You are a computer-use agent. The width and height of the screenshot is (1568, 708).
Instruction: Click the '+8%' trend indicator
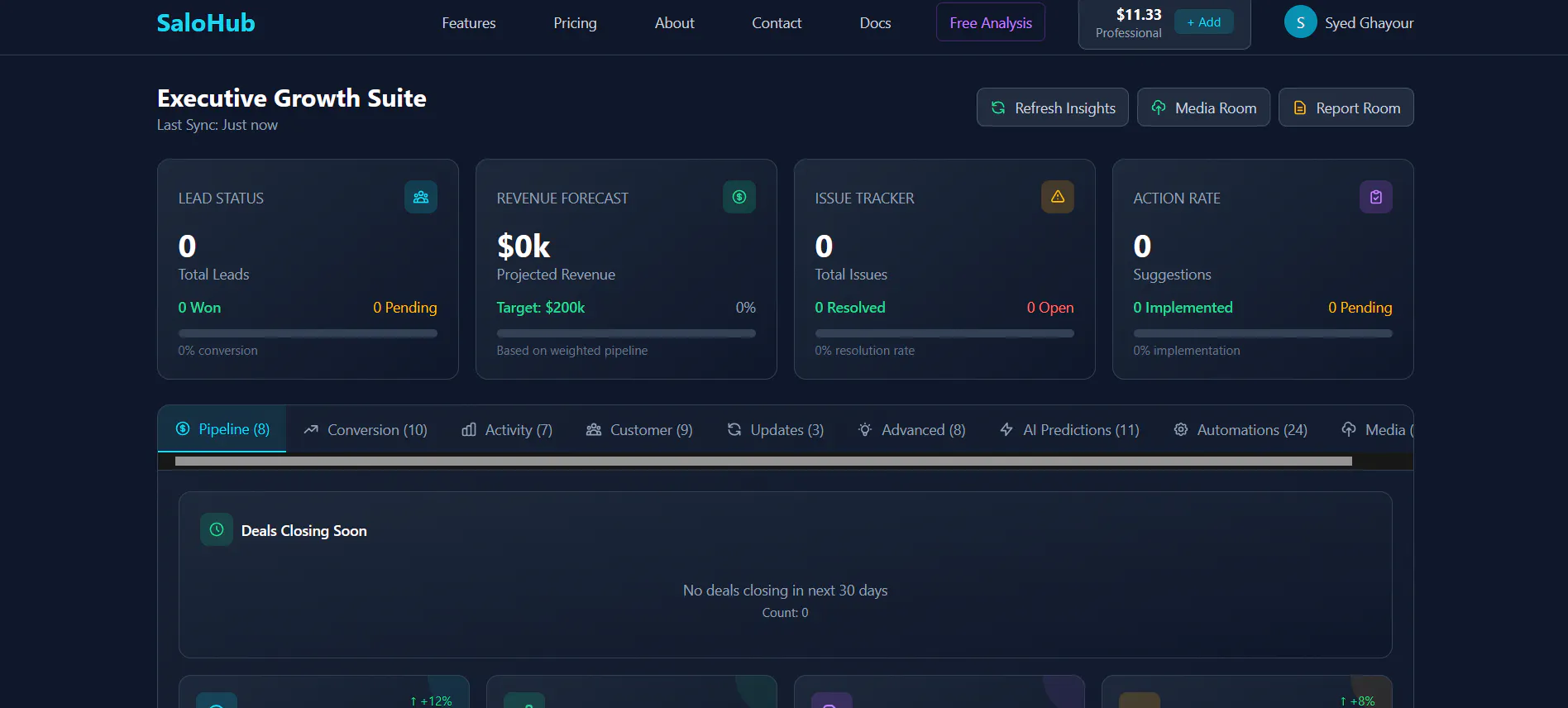tap(1357, 701)
